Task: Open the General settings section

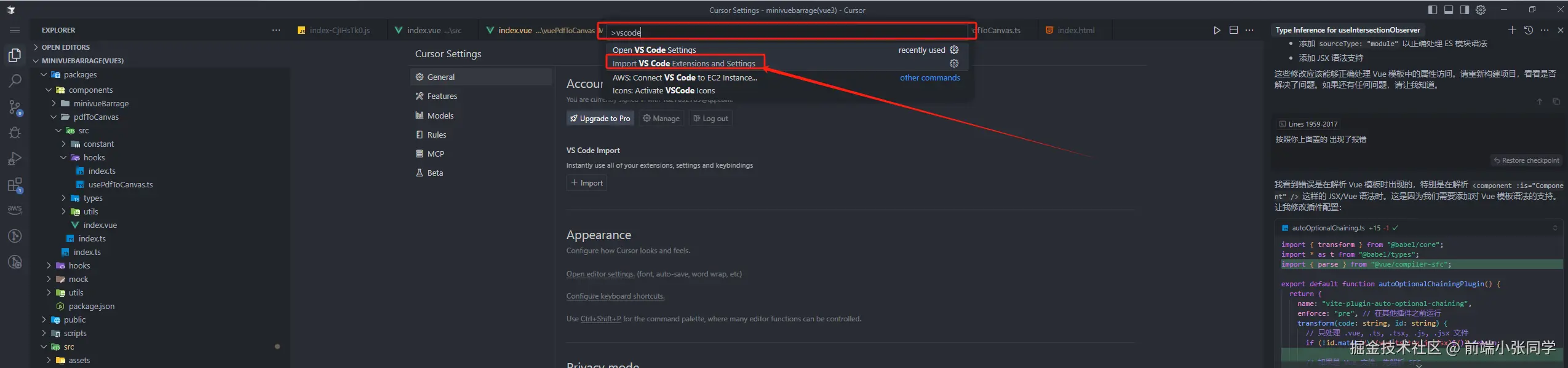Action: tap(481, 77)
